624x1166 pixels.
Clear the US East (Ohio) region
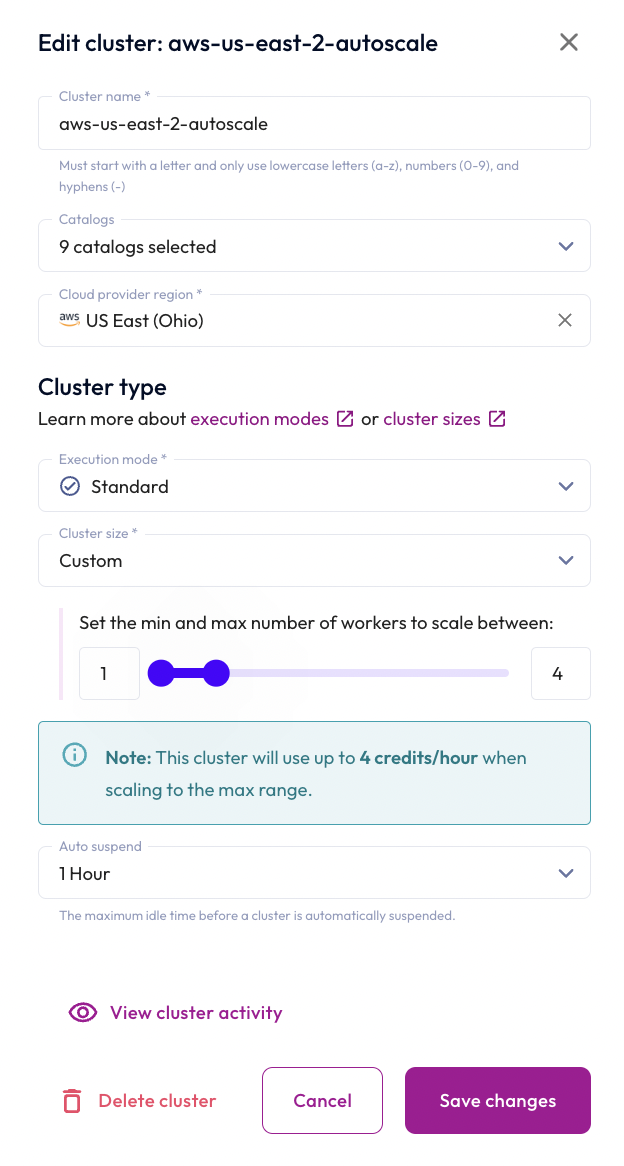click(565, 320)
